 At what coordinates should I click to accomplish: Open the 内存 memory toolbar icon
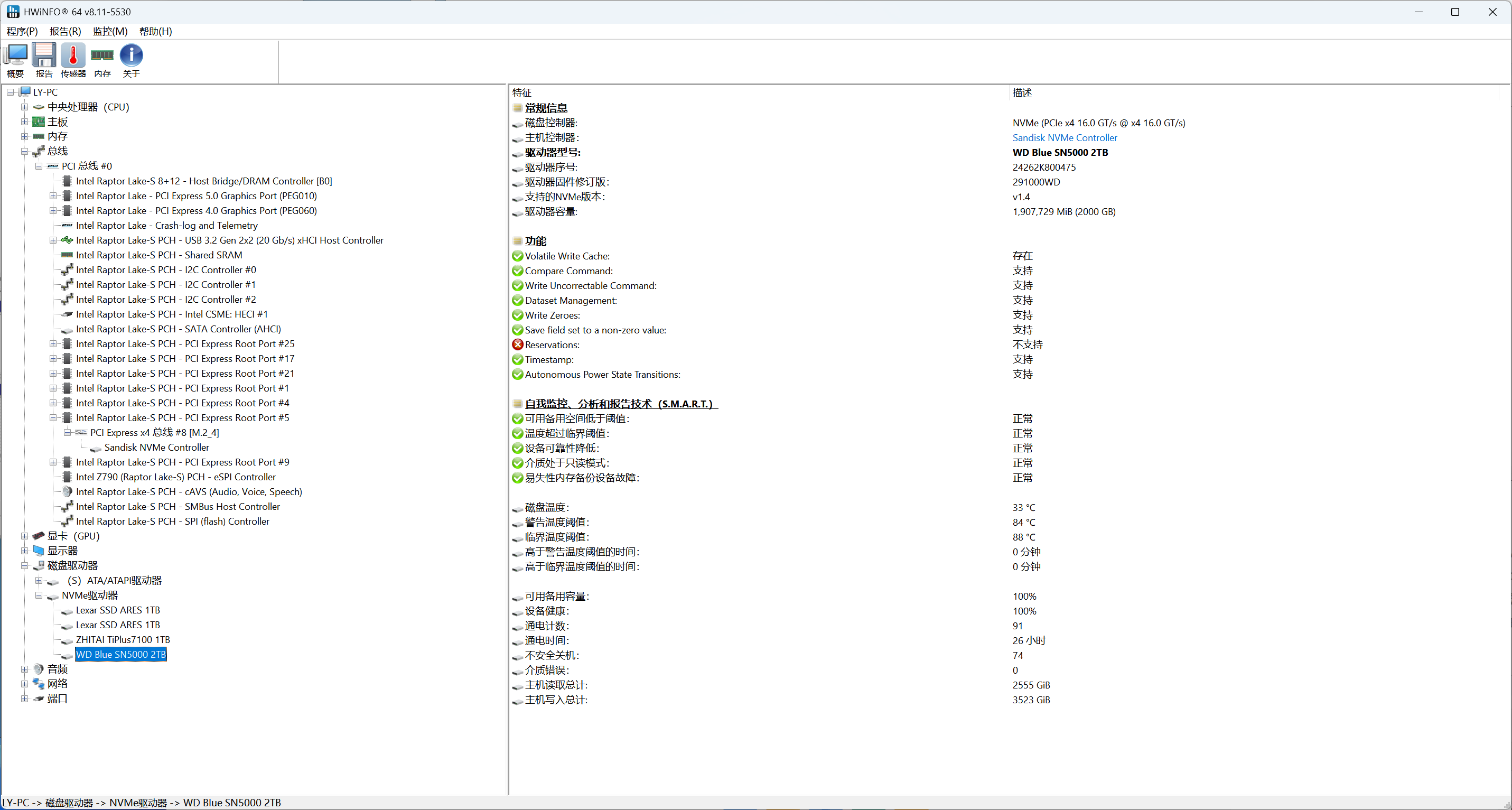[102, 60]
